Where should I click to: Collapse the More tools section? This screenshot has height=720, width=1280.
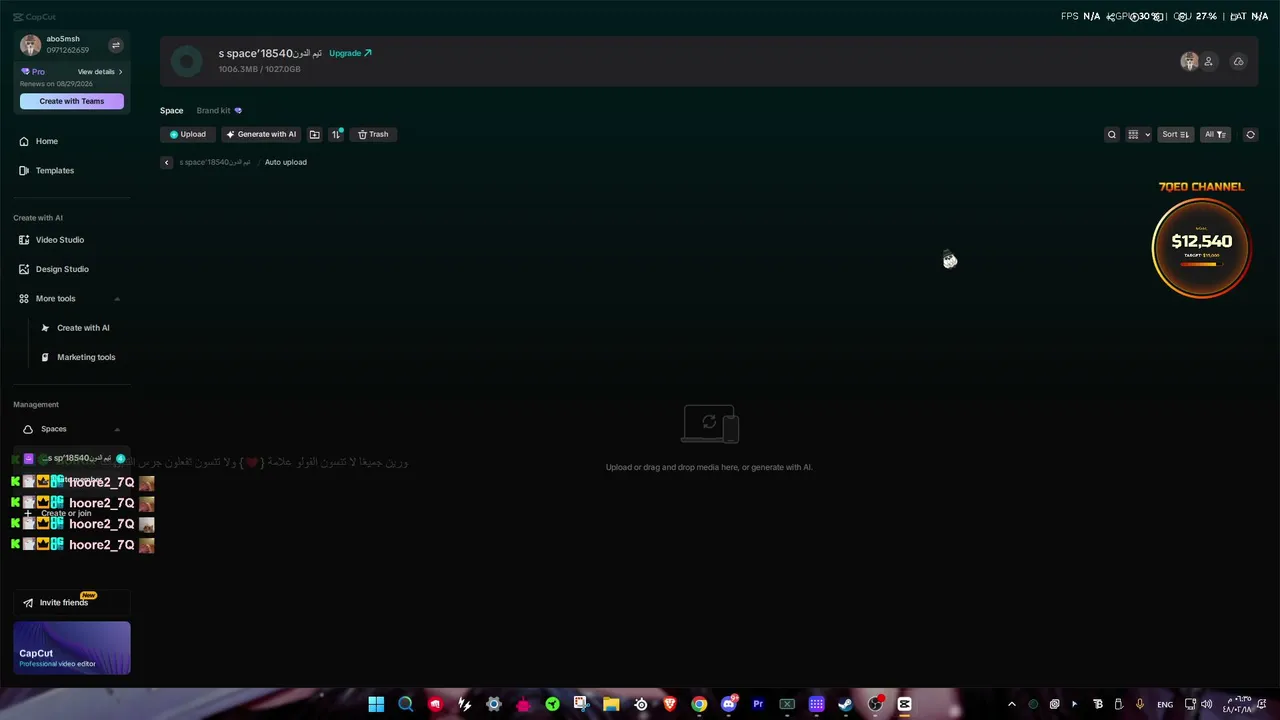pyautogui.click(x=117, y=299)
